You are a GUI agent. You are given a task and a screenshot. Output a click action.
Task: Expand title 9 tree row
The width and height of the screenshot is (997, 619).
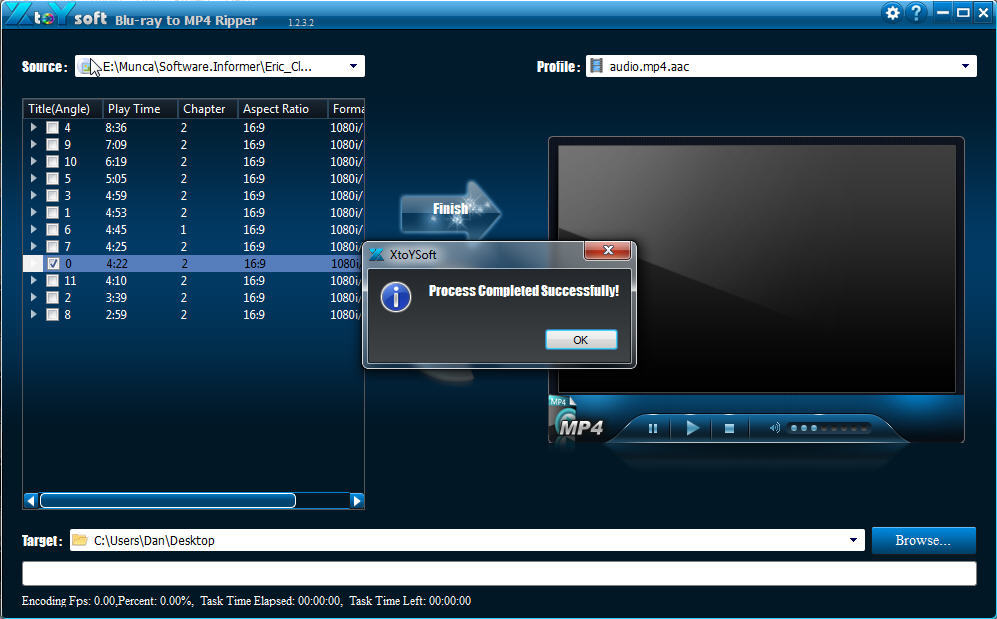pyautogui.click(x=33, y=144)
